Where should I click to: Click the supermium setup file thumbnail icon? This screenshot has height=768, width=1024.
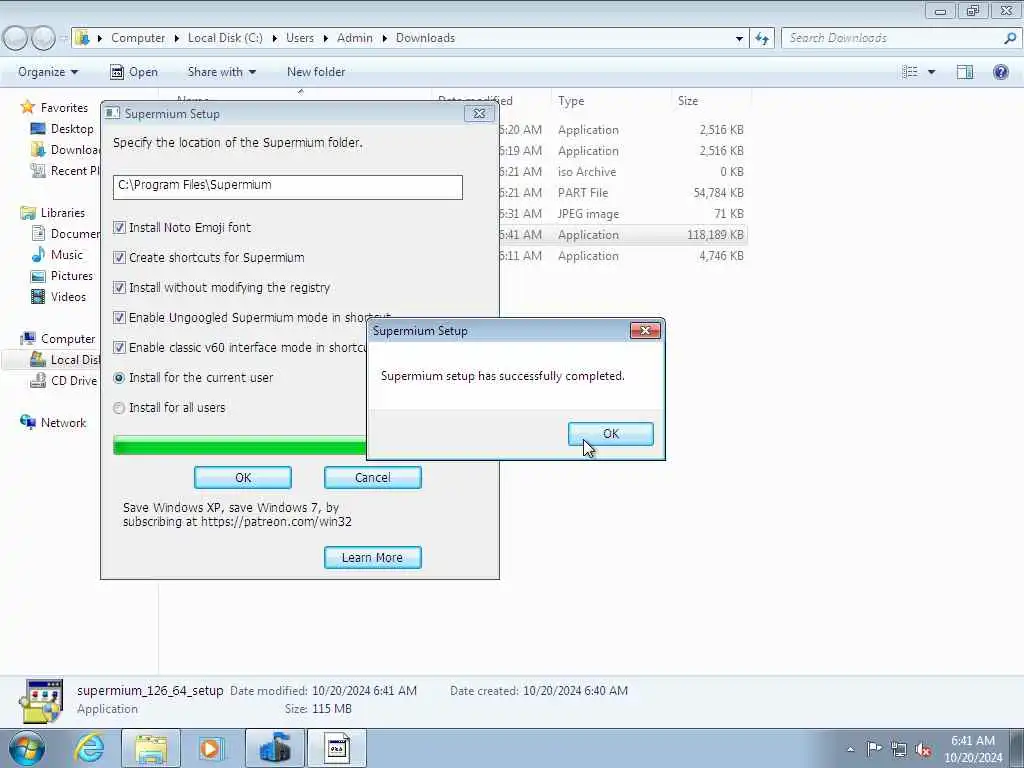pos(41,700)
